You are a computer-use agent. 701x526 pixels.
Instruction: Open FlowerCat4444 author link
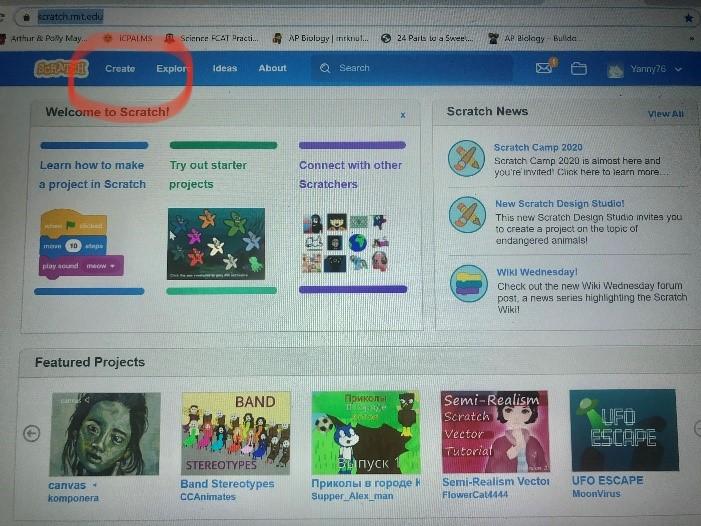475,495
